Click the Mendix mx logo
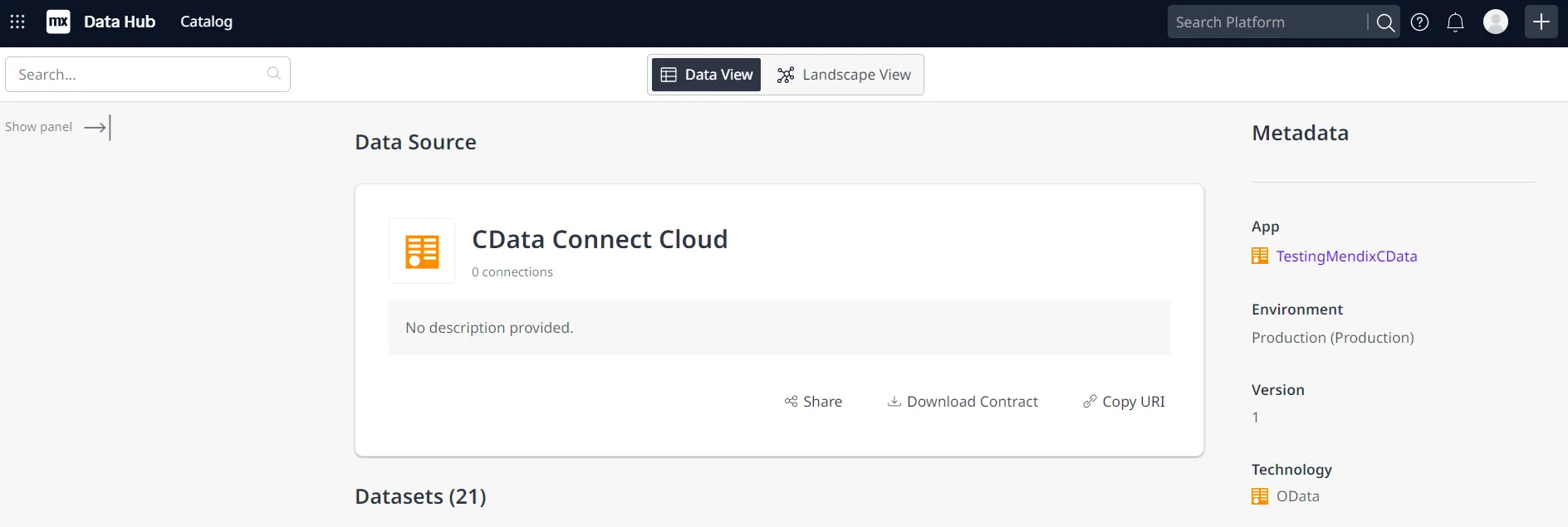The width and height of the screenshot is (1568, 527). (58, 22)
